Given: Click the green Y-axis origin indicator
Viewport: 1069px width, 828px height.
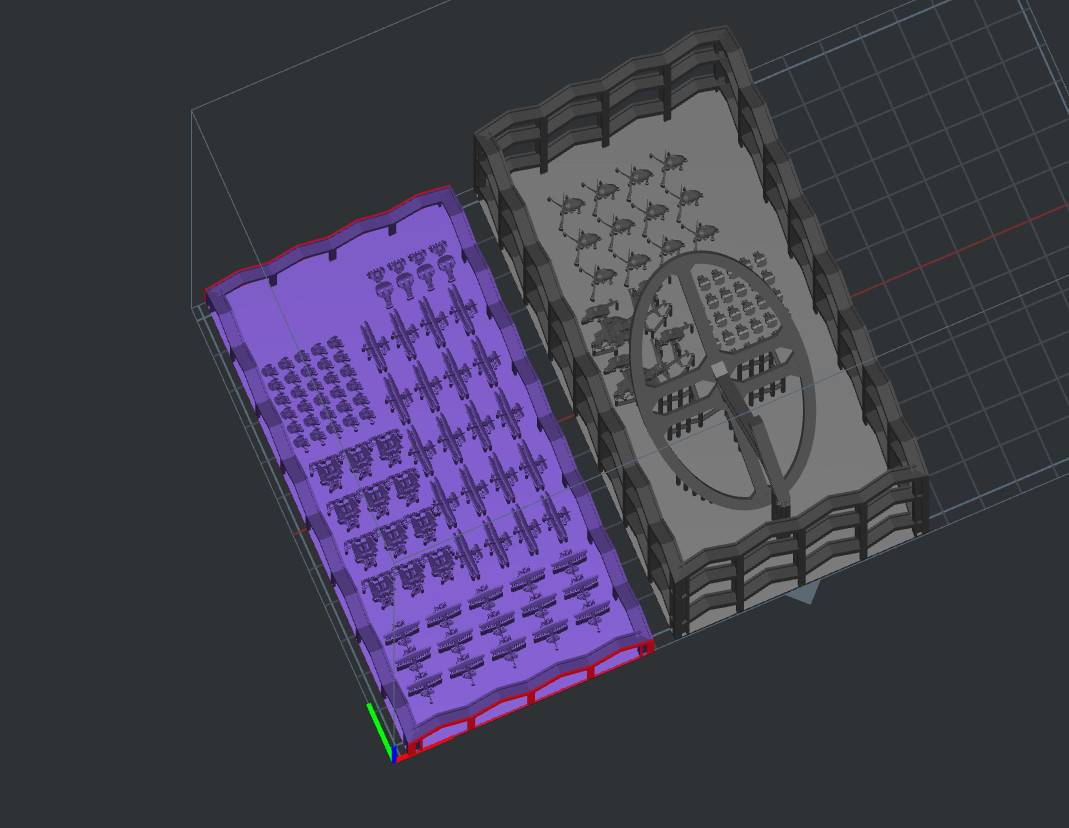Looking at the screenshot, I should coord(380,733).
